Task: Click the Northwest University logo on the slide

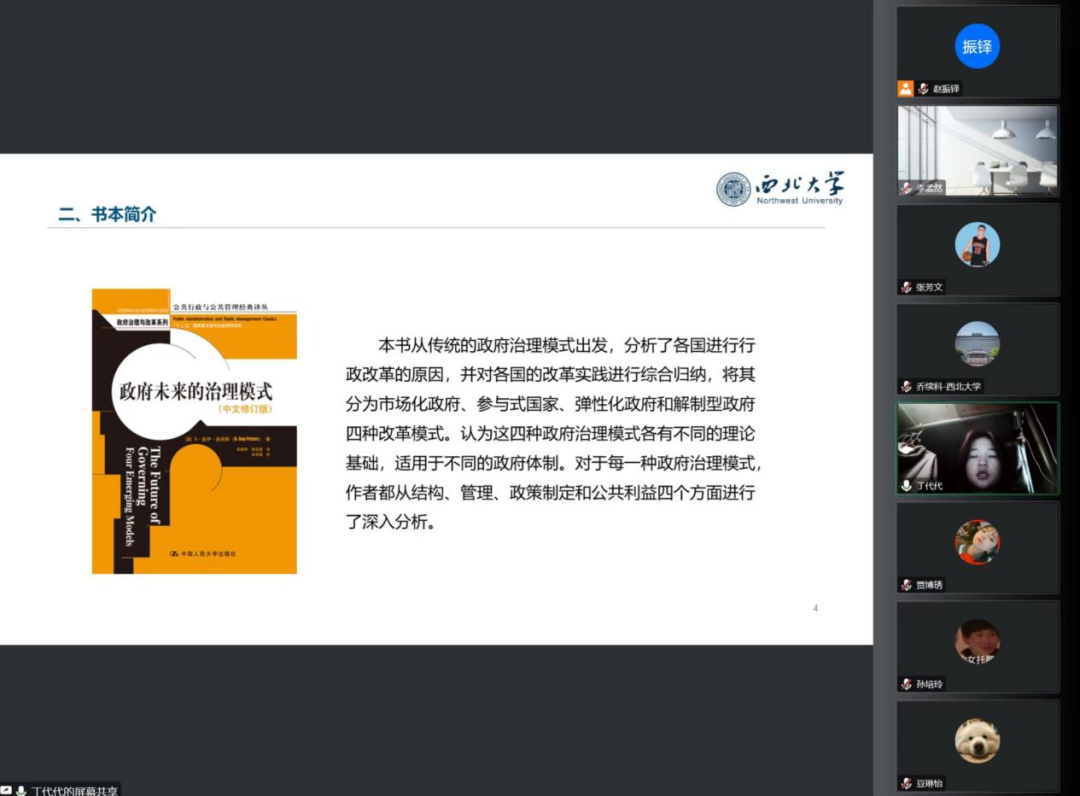Action: 780,188
